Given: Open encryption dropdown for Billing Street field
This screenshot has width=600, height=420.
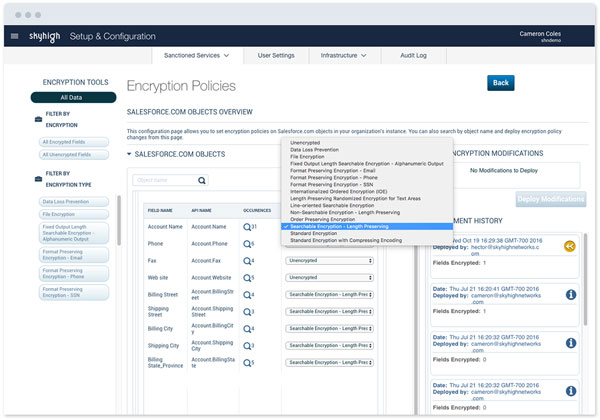Looking at the screenshot, I should pyautogui.click(x=329, y=295).
